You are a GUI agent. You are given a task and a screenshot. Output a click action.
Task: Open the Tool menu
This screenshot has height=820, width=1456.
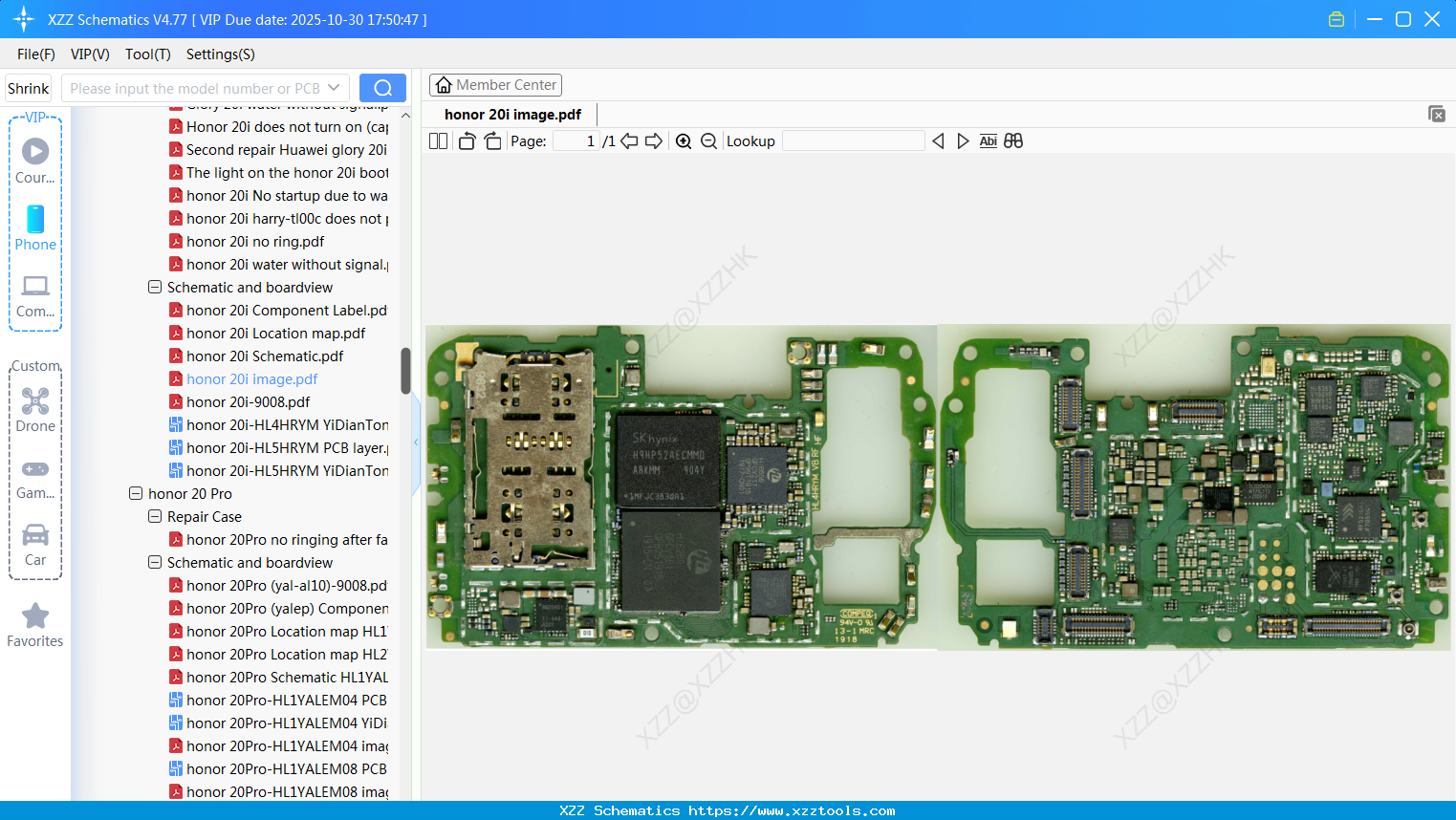tap(148, 54)
